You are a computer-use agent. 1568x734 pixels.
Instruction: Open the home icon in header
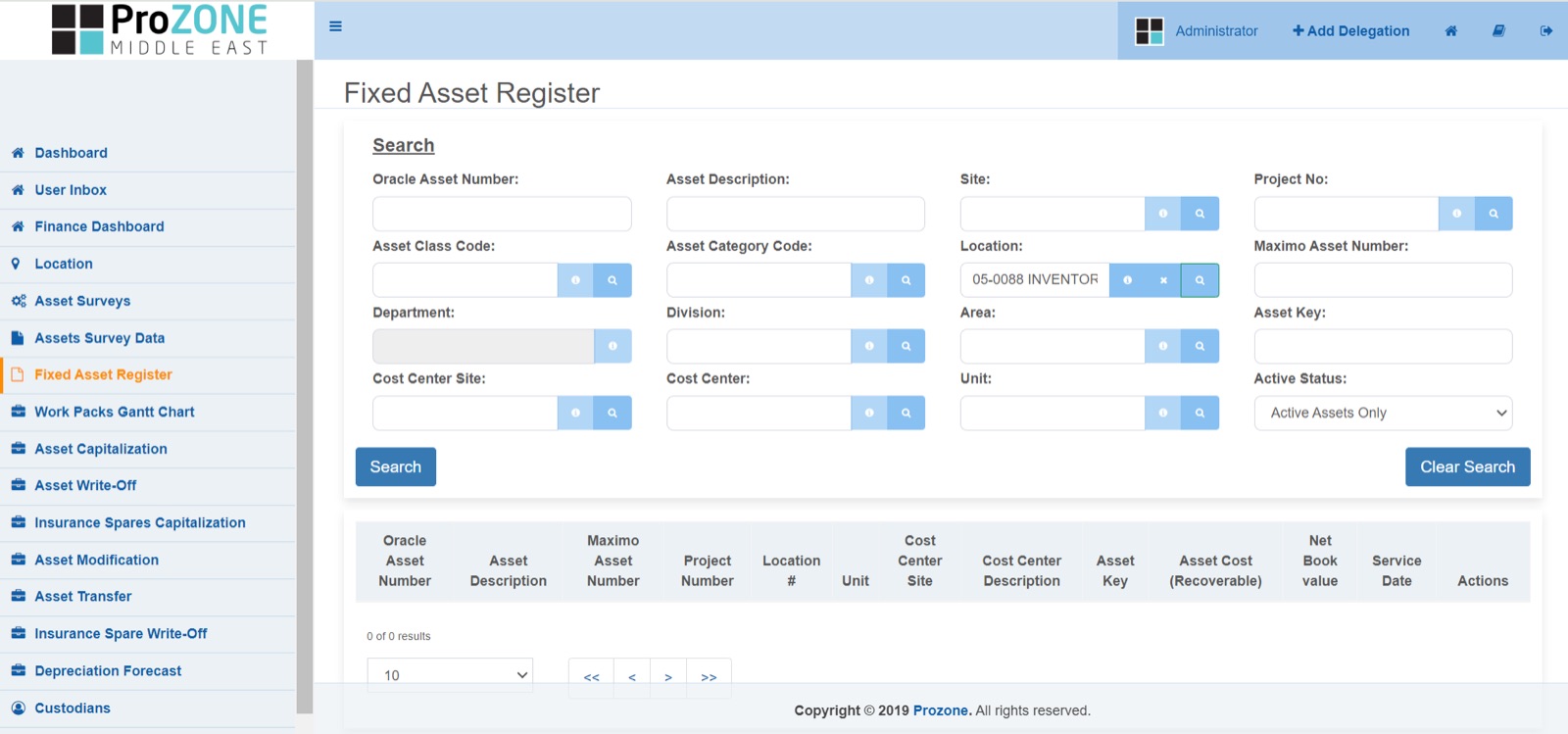[1451, 31]
